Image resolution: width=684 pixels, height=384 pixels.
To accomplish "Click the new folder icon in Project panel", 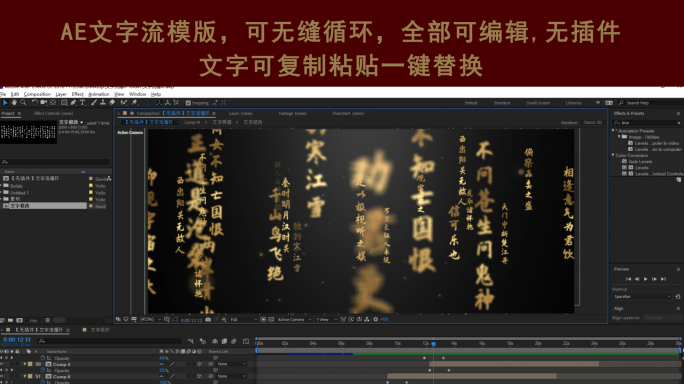I will coord(10,320).
